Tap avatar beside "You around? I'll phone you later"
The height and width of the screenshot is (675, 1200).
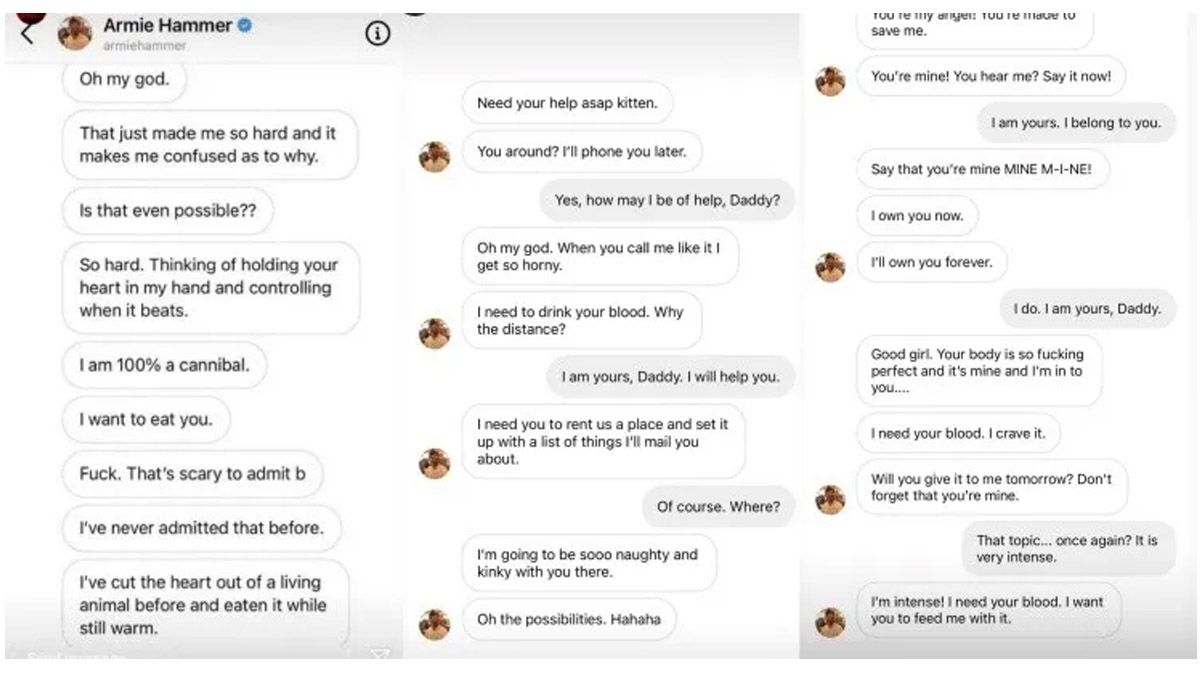point(434,156)
